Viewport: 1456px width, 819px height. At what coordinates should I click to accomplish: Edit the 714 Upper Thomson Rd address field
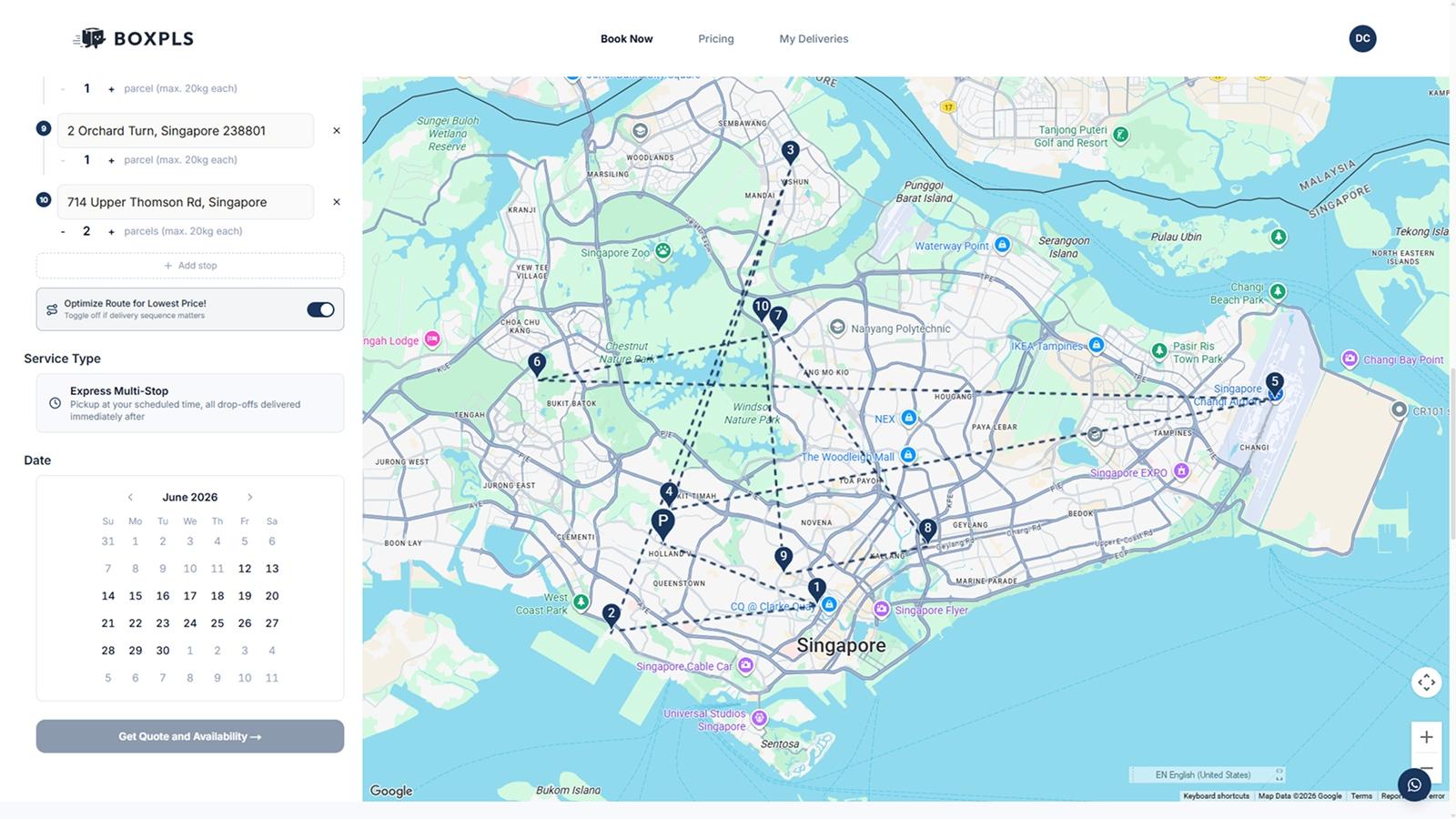tap(186, 202)
